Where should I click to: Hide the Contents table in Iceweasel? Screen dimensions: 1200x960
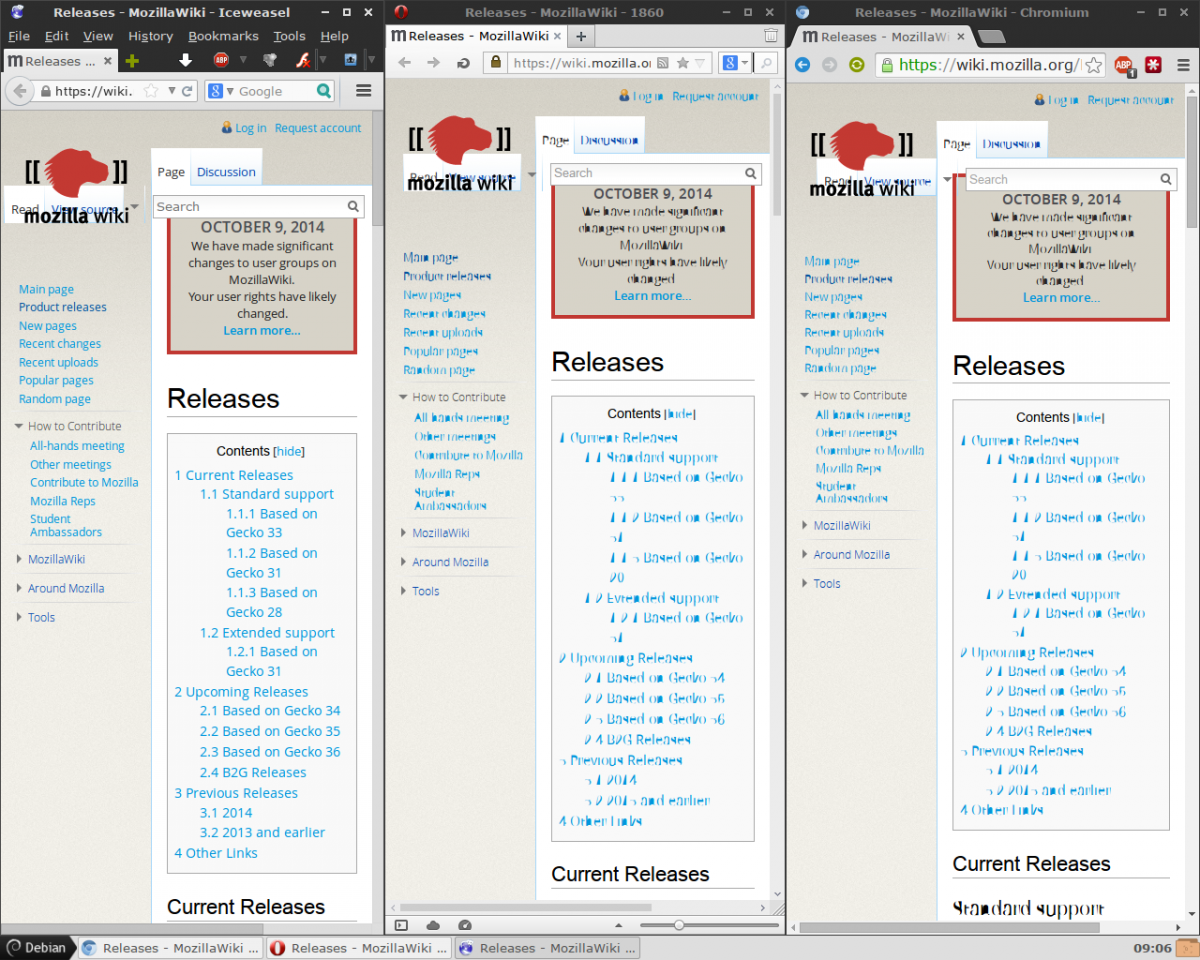click(x=290, y=451)
